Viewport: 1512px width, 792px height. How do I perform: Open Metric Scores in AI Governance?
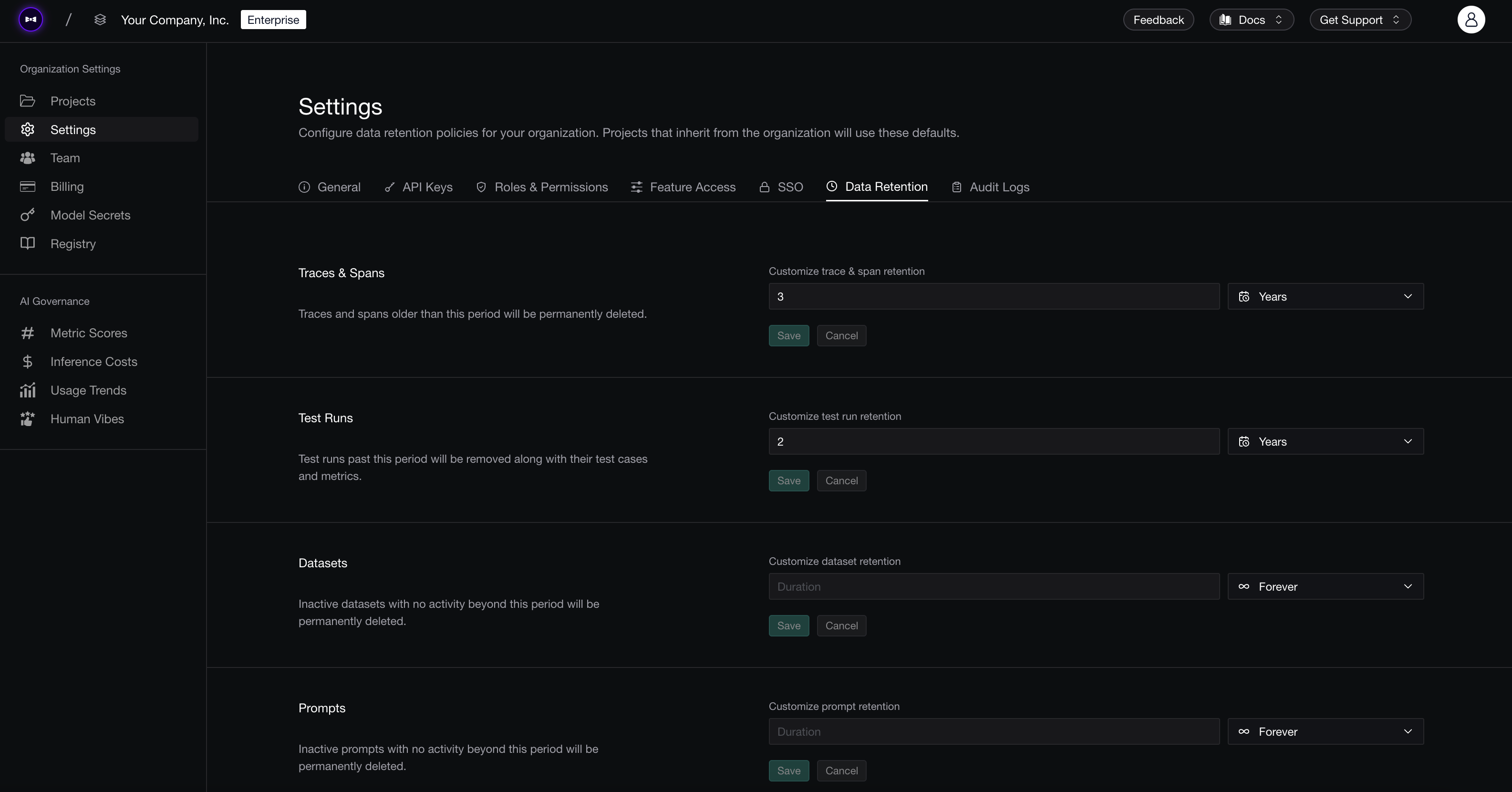click(102, 333)
